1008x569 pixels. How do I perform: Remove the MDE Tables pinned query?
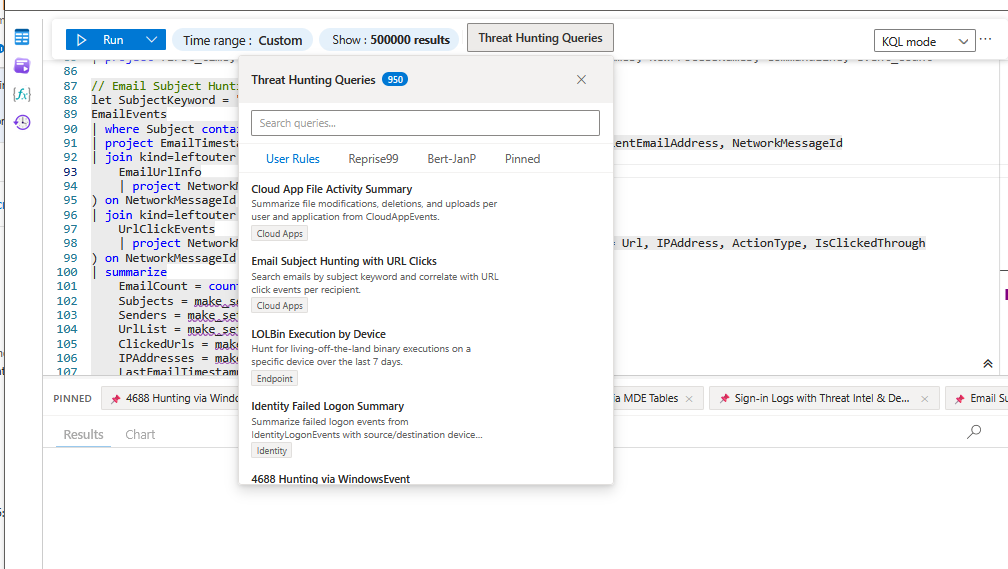[x=689, y=399]
